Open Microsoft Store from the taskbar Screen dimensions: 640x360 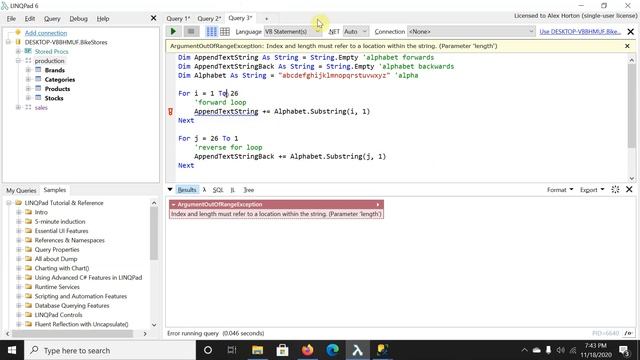point(282,350)
